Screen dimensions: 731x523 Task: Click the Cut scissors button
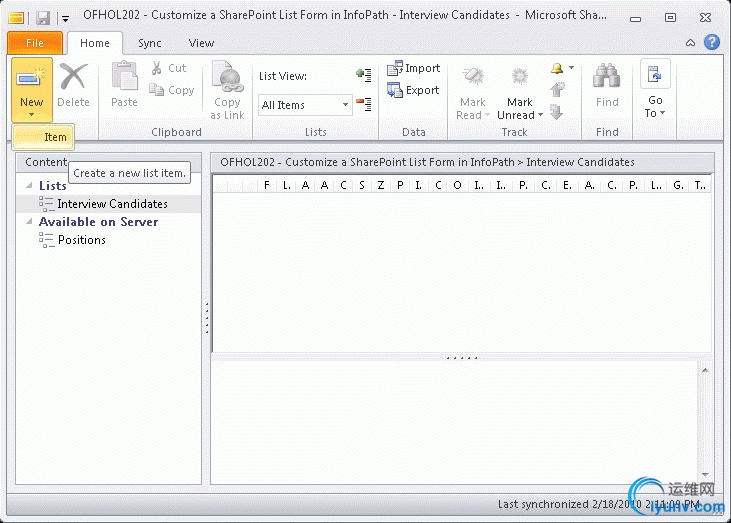tap(169, 68)
